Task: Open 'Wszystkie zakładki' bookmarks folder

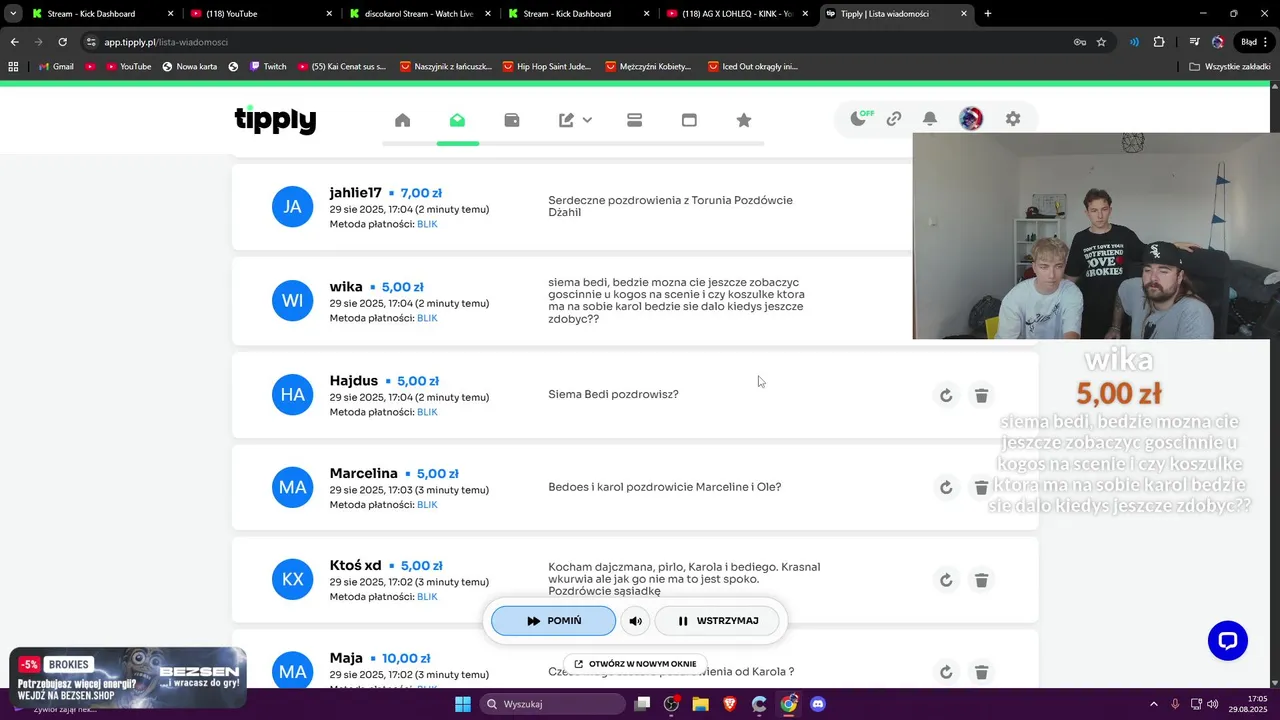Action: [x=1230, y=67]
